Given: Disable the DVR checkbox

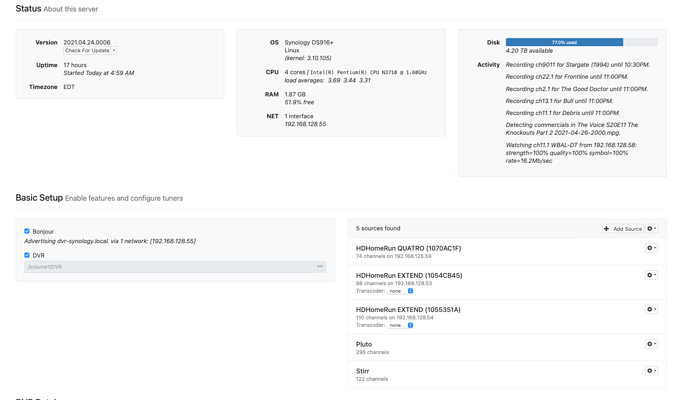Looking at the screenshot, I should (27, 255).
